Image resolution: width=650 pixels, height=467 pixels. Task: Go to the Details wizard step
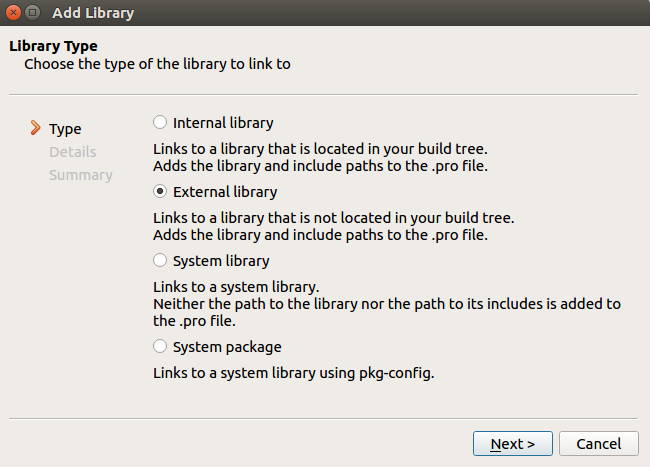click(72, 152)
